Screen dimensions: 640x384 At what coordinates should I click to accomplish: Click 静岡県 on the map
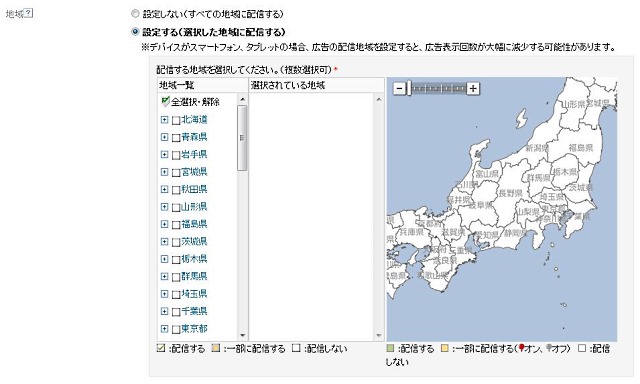[515, 233]
